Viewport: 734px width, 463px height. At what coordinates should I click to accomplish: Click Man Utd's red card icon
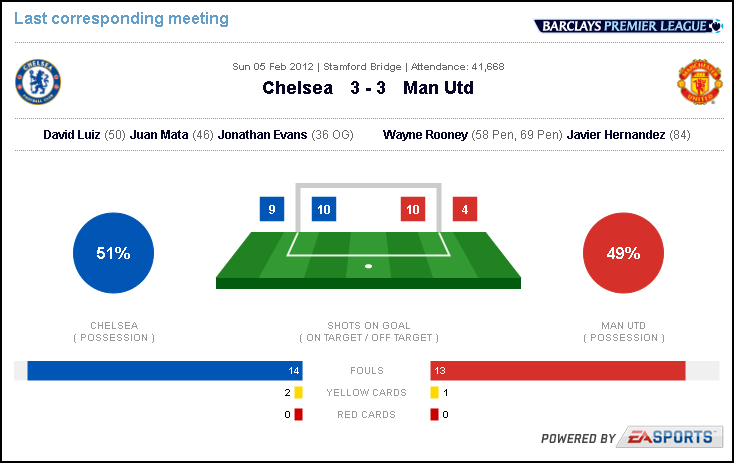[434, 414]
